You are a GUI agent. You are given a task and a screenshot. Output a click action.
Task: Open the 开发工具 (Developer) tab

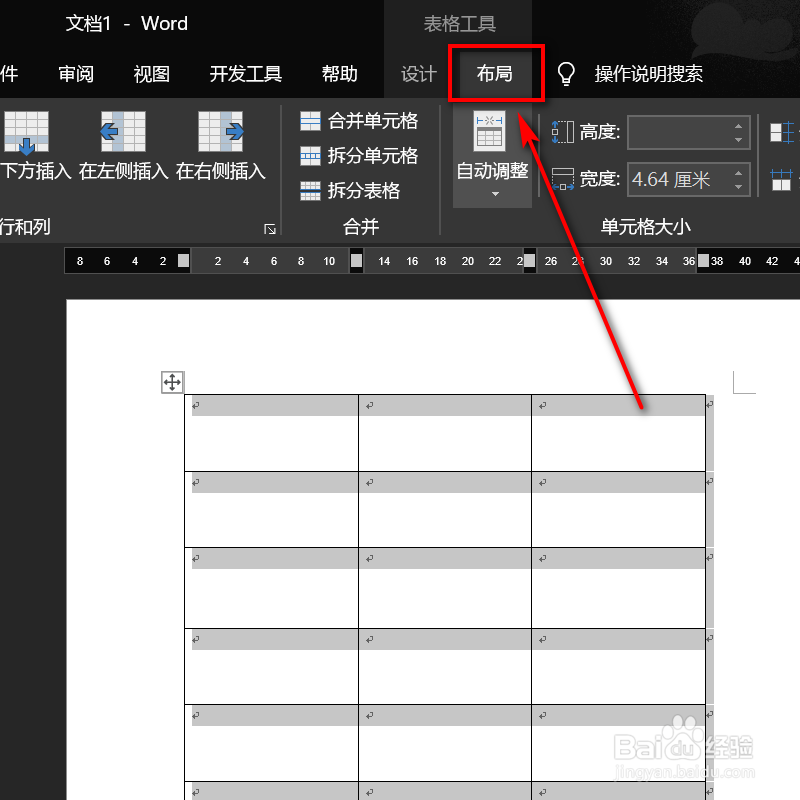coord(245,74)
